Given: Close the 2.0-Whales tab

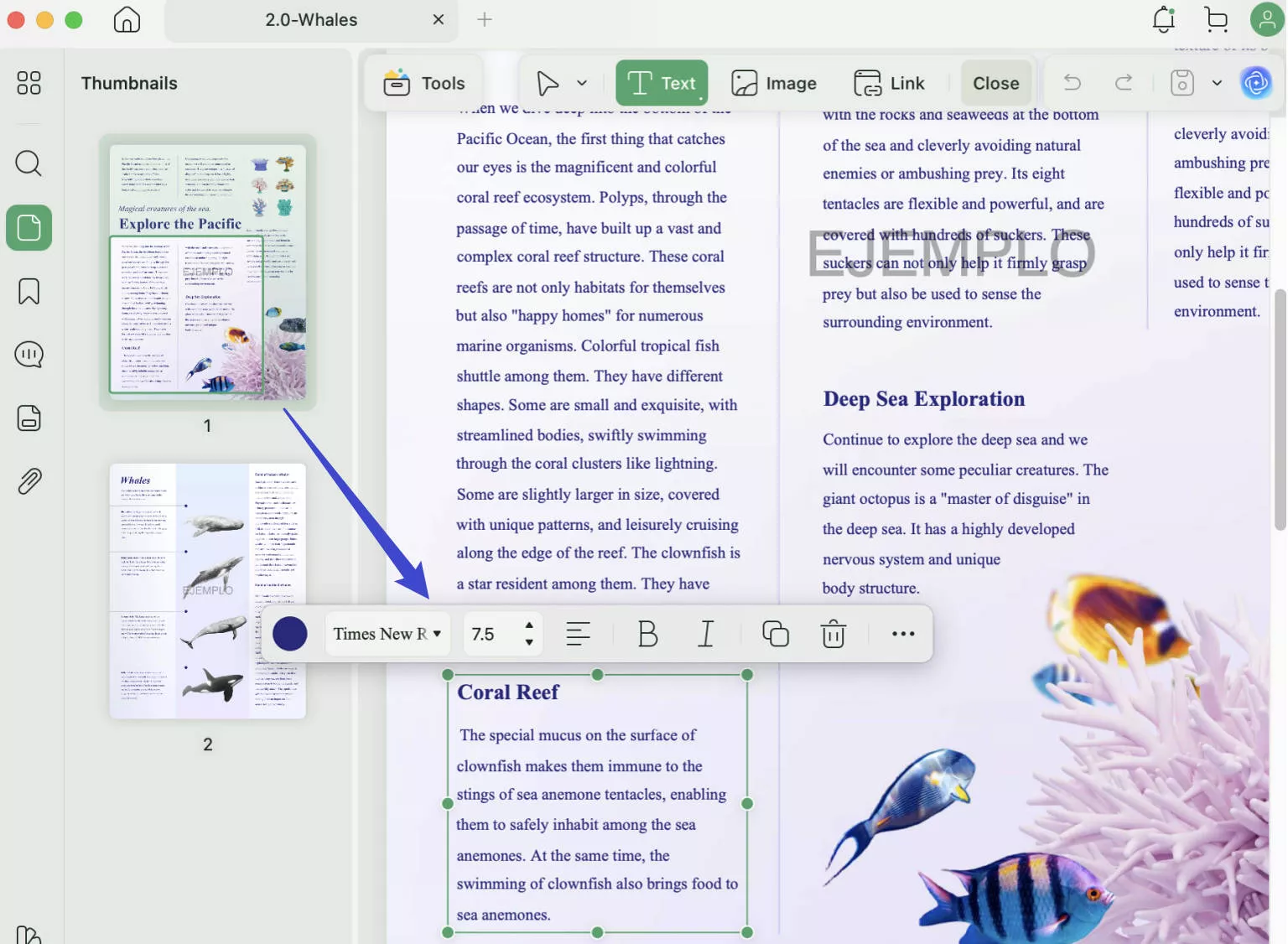Looking at the screenshot, I should [438, 19].
